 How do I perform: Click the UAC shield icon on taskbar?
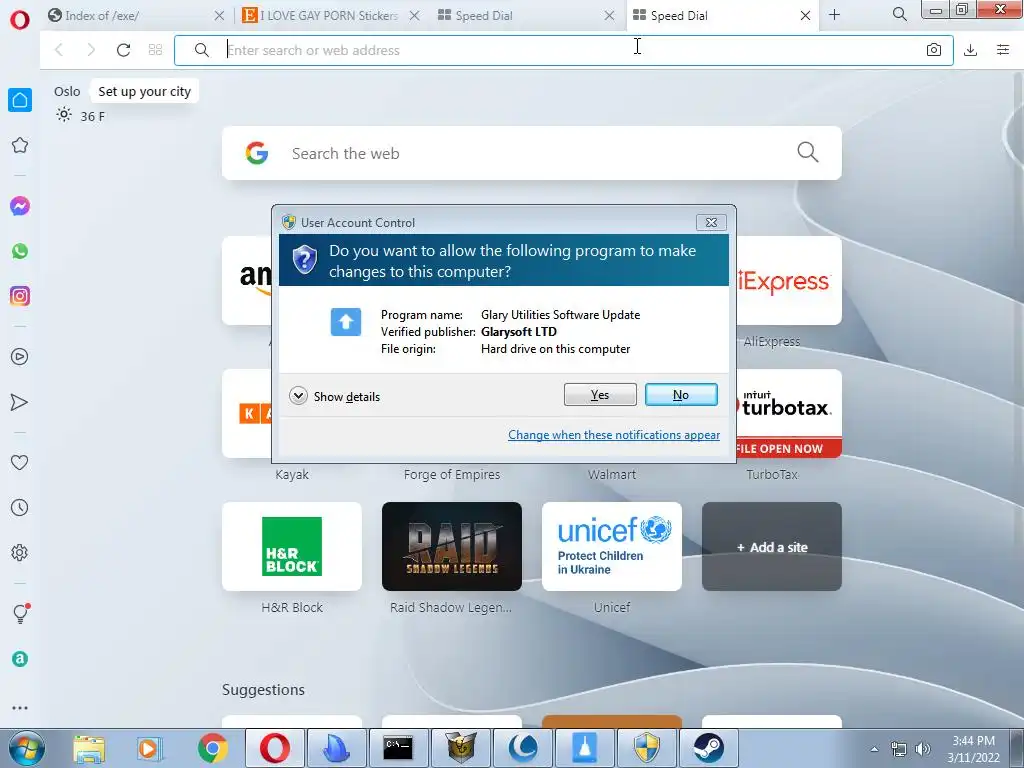647,748
